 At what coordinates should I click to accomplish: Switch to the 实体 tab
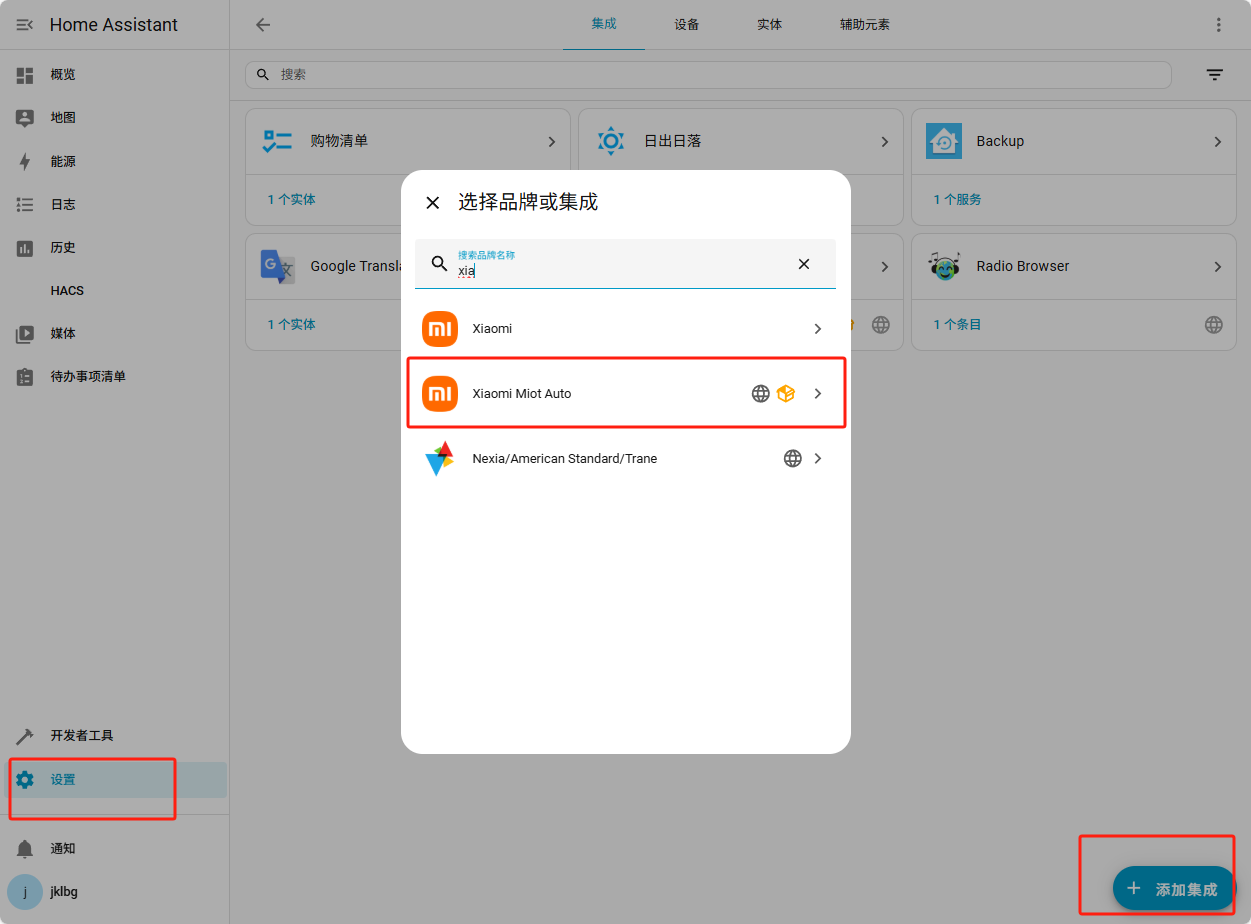click(770, 25)
